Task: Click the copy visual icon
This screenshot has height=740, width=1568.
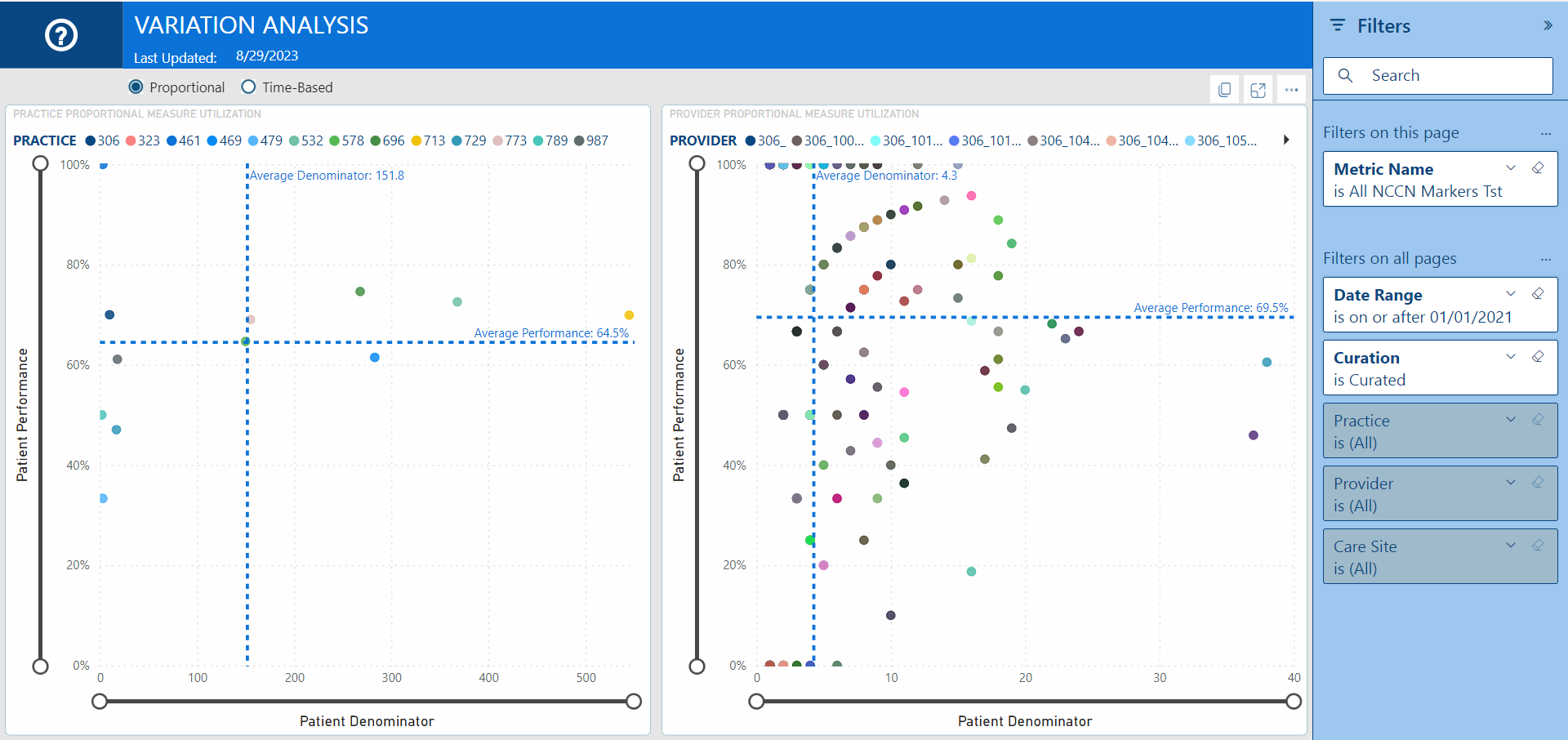Action: click(1224, 90)
